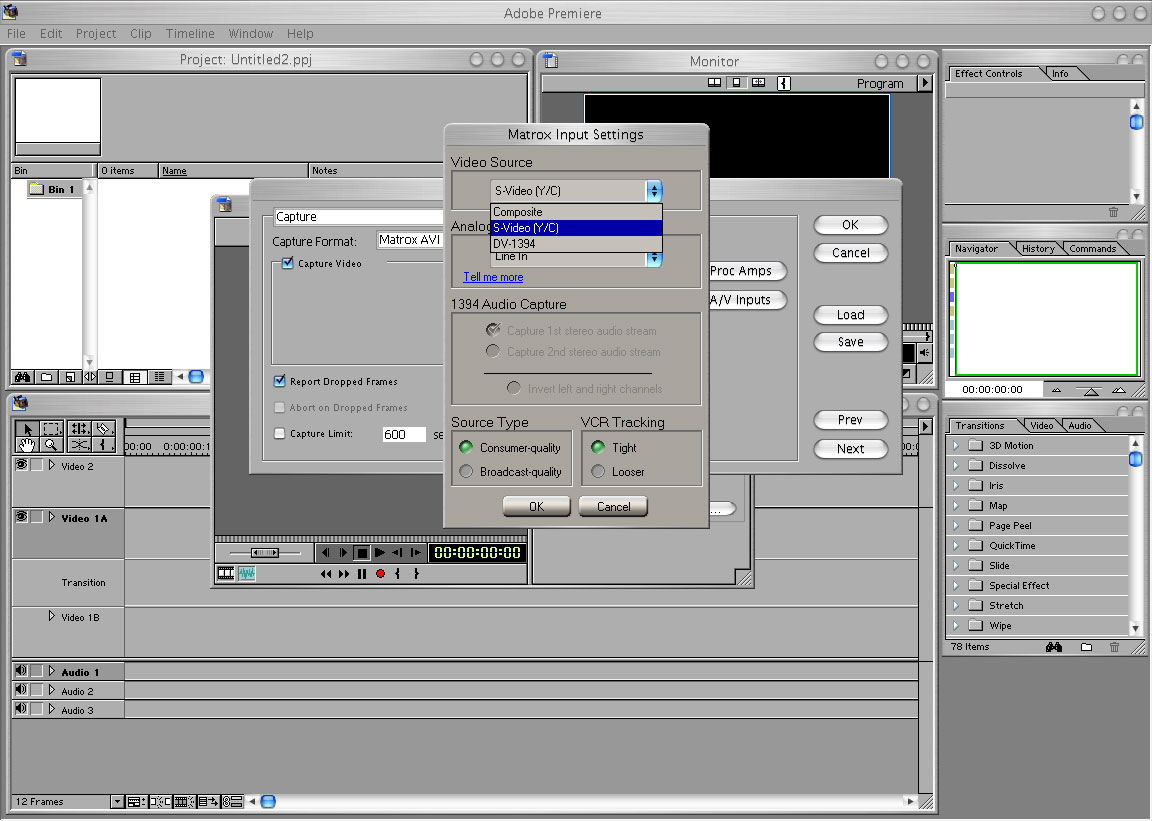Click the Tell me more link
Screen dimensions: 1152x821
(x=493, y=277)
